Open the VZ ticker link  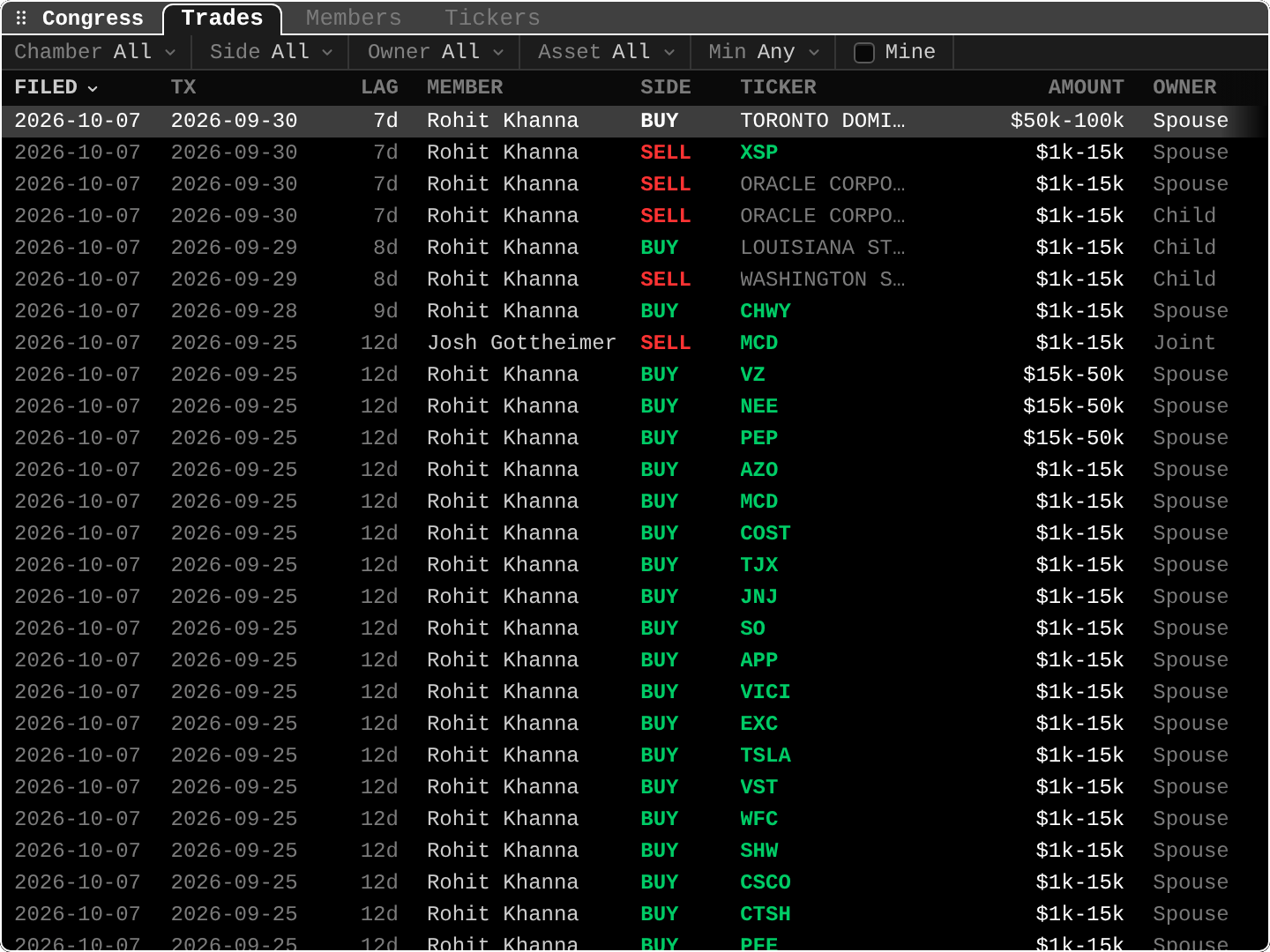(752, 375)
